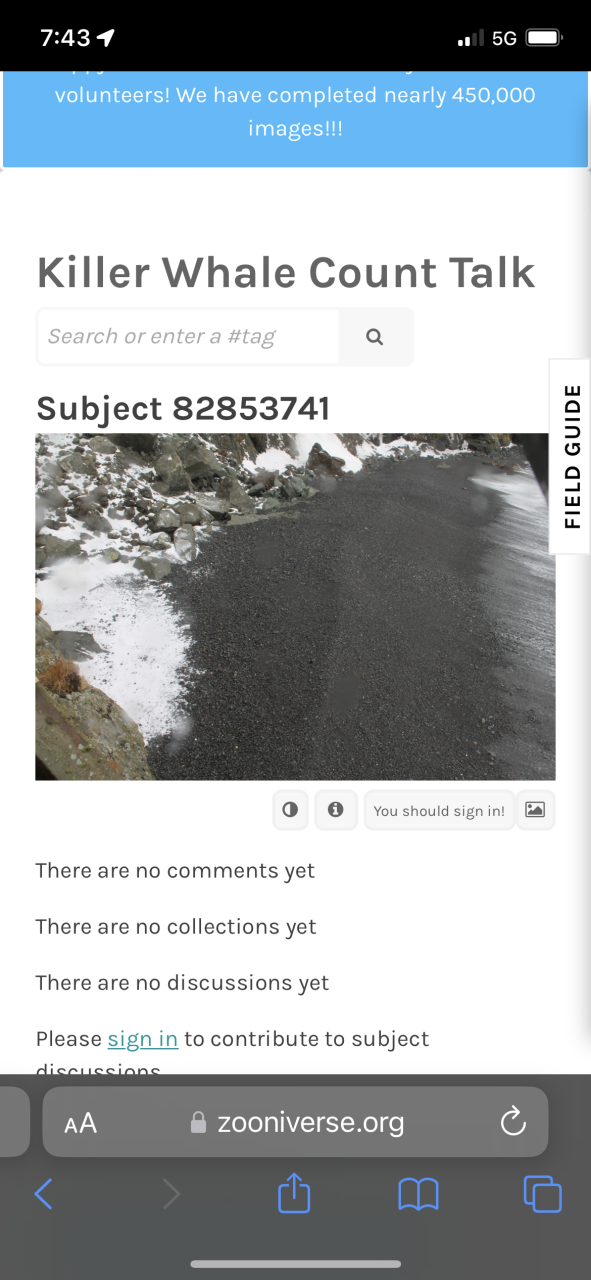The image size is (591, 1280).
Task: Open the FIELD GUIDE side tab
Action: pyautogui.click(x=570, y=456)
